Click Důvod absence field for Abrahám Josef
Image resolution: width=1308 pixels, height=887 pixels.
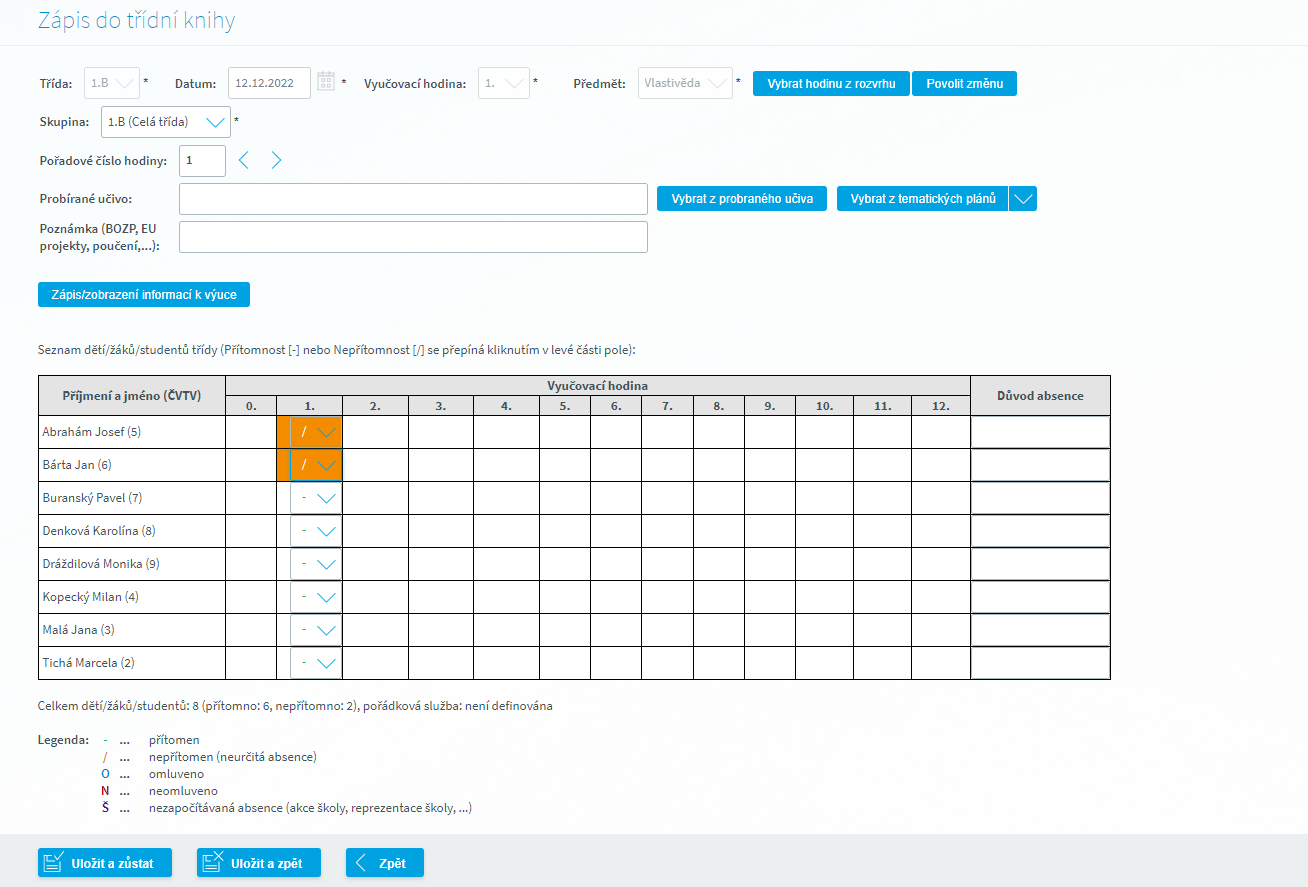coord(1040,432)
